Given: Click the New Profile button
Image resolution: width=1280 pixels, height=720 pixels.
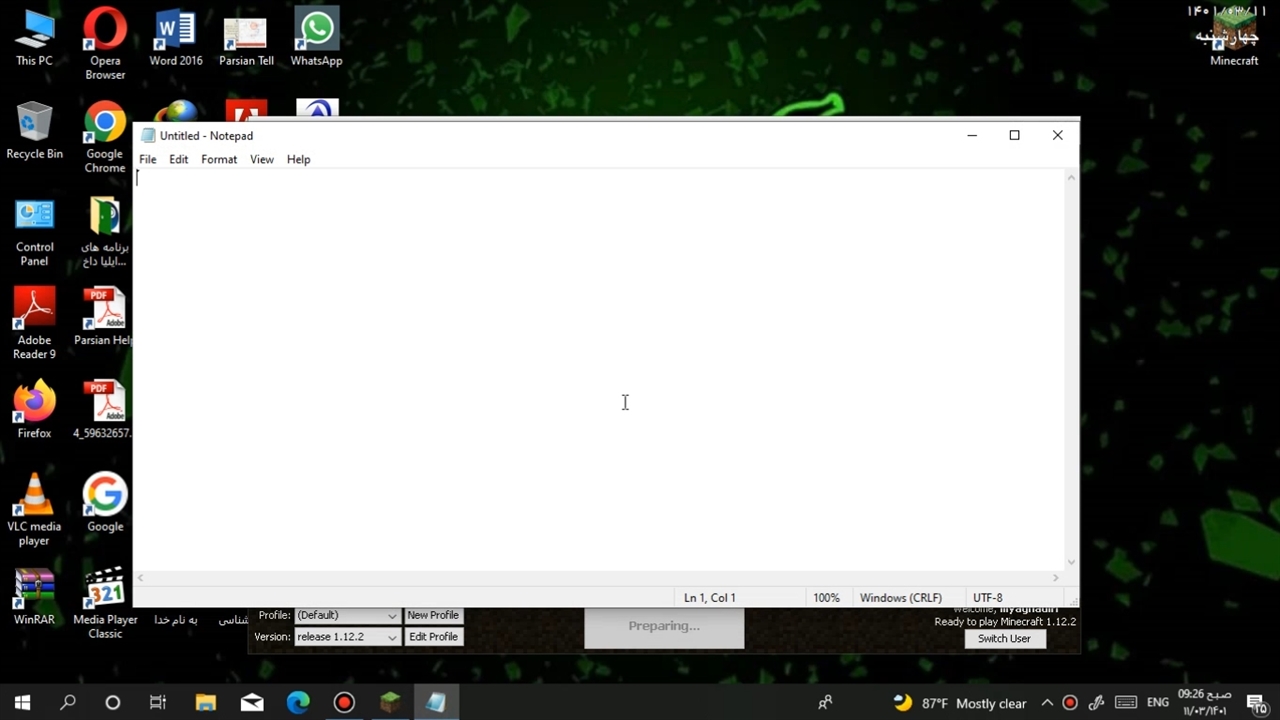Looking at the screenshot, I should pyautogui.click(x=433, y=616).
